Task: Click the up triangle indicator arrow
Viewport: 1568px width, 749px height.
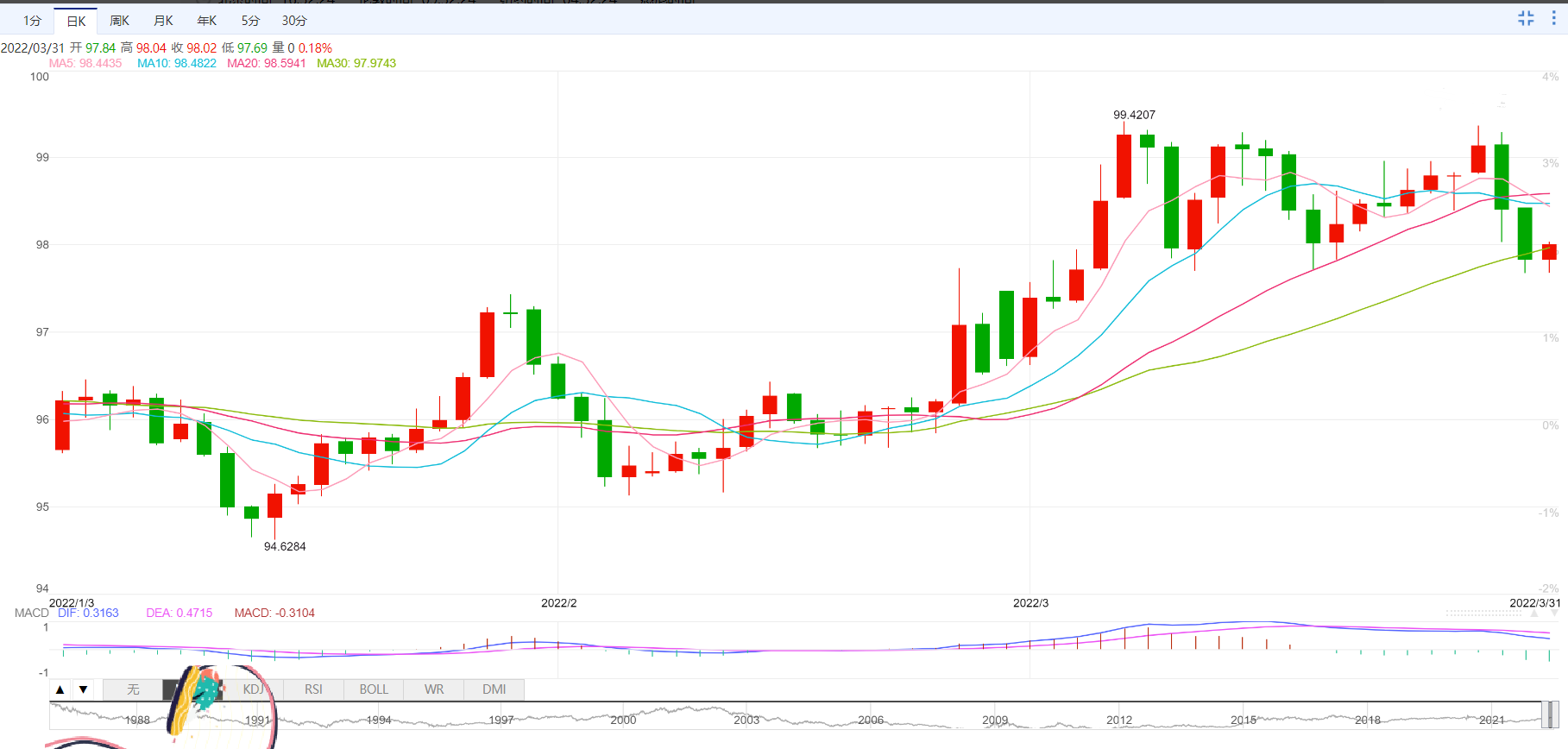Action: 60,689
